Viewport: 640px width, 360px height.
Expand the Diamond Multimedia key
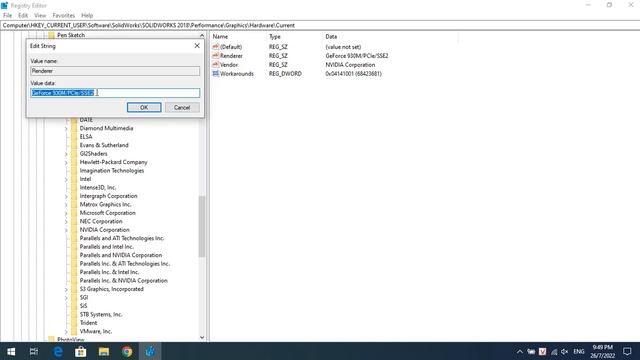pyautogui.click(x=66, y=129)
